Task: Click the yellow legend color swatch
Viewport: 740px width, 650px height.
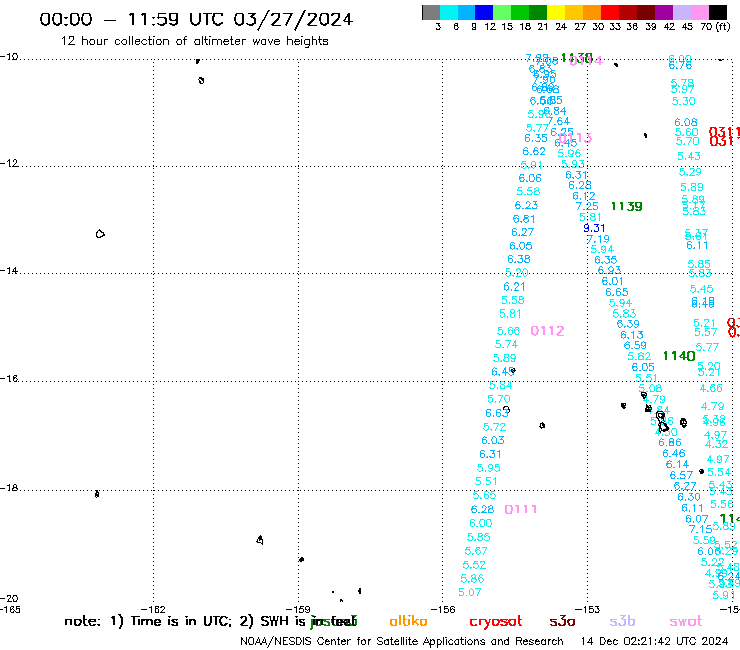Action: (x=556, y=12)
